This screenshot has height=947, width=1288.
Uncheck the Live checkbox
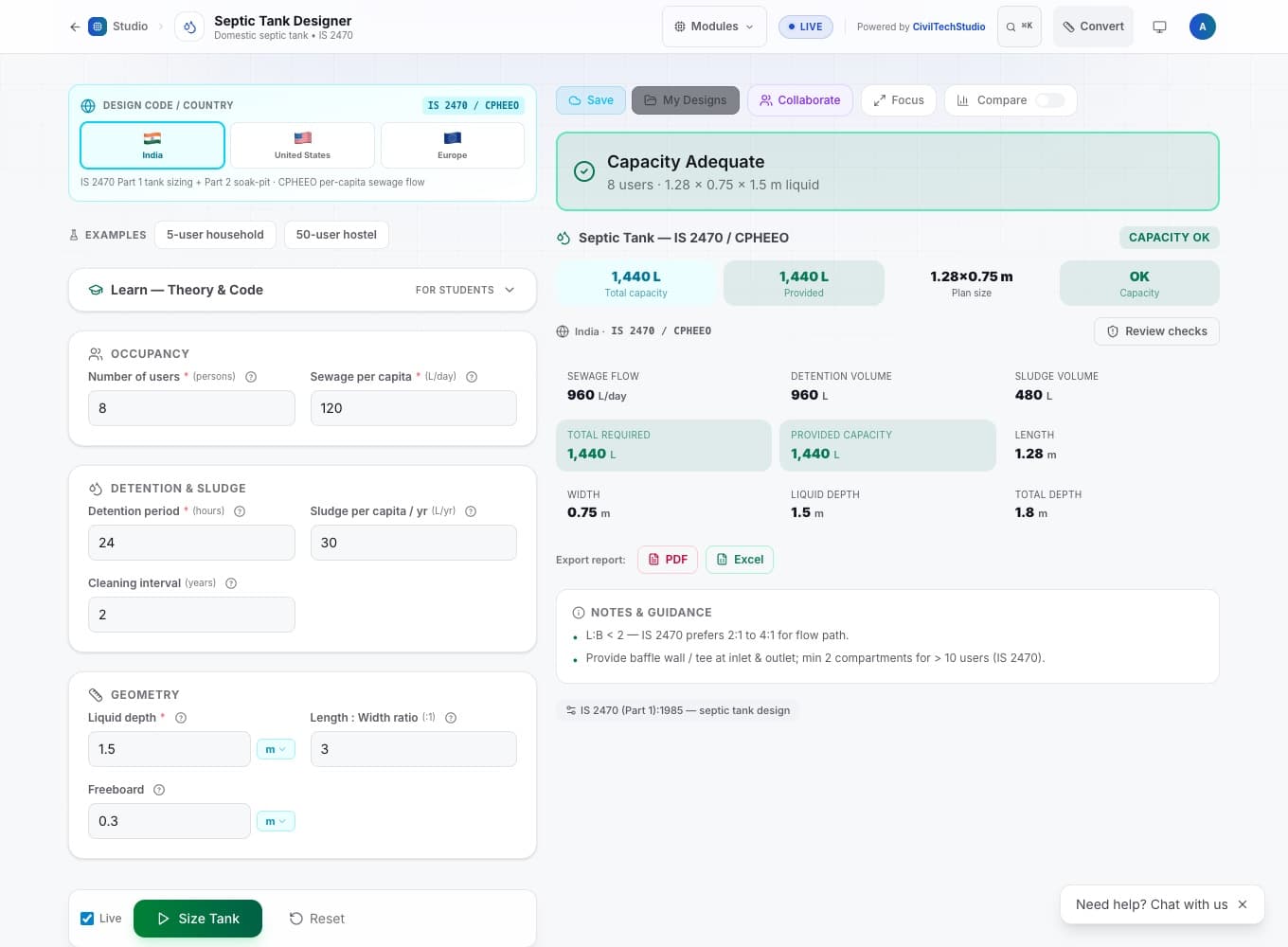tap(87, 919)
